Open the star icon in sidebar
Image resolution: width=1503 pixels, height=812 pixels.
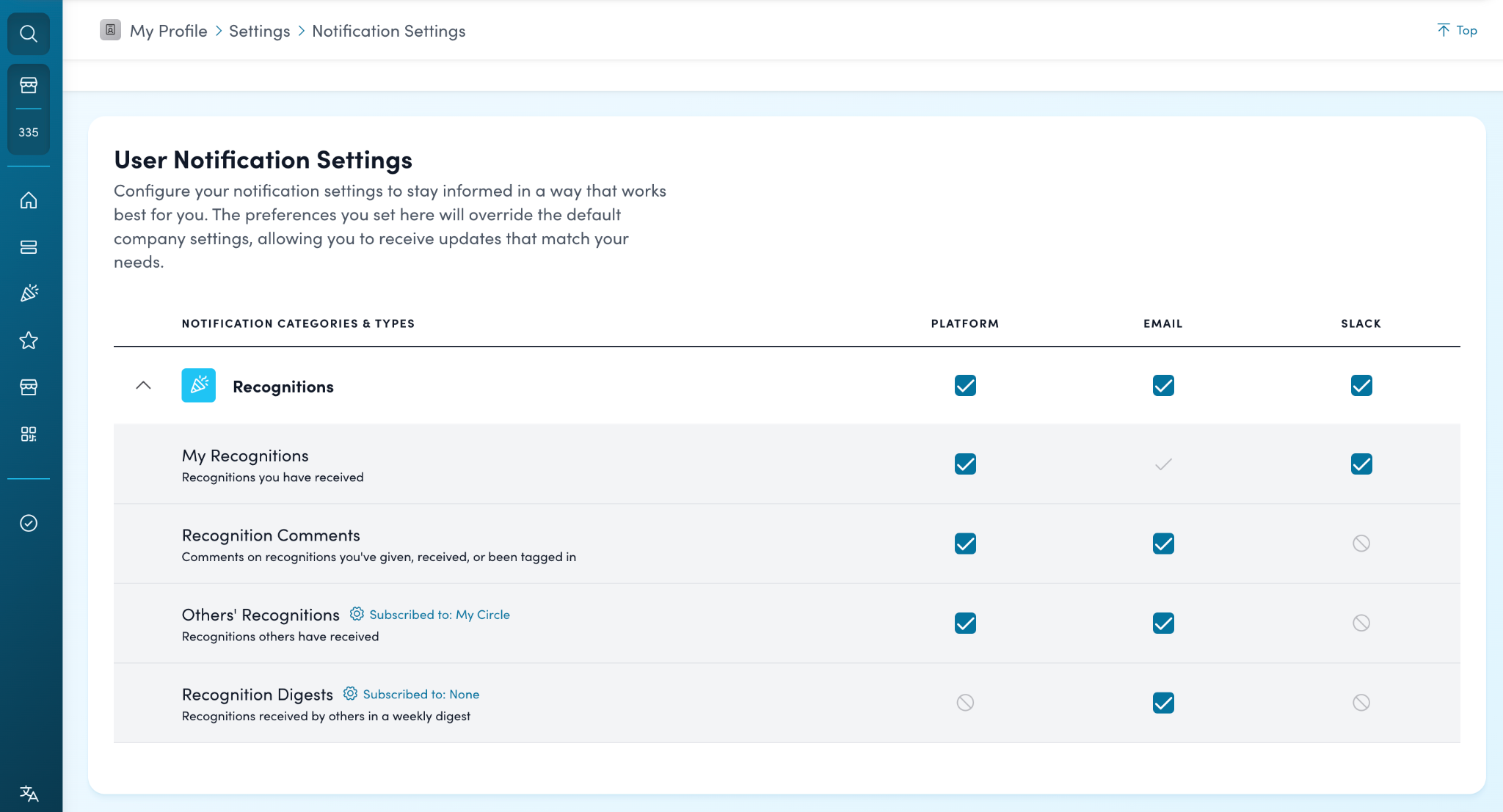[29, 340]
